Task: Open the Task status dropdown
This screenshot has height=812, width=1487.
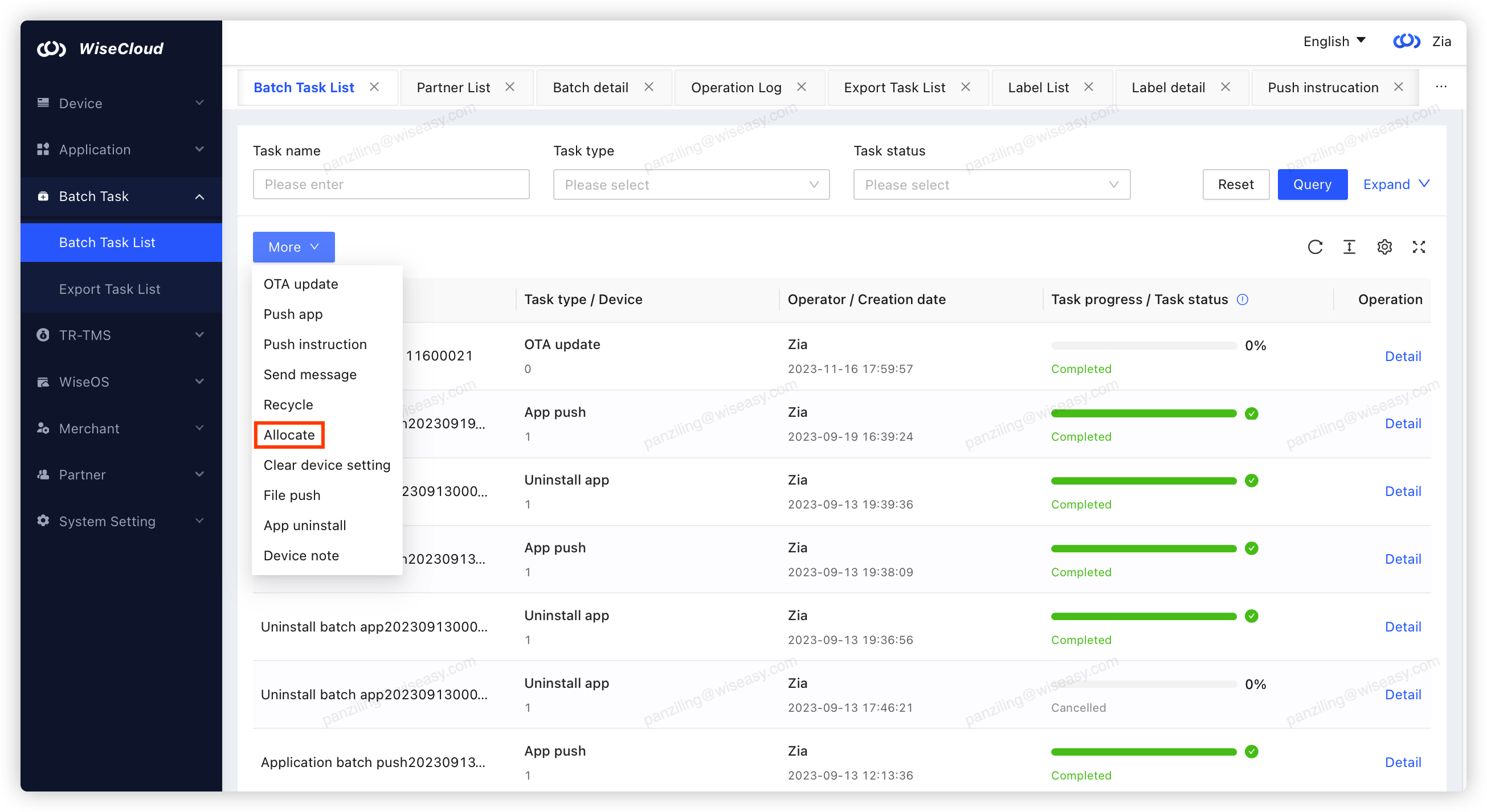Action: click(x=991, y=184)
